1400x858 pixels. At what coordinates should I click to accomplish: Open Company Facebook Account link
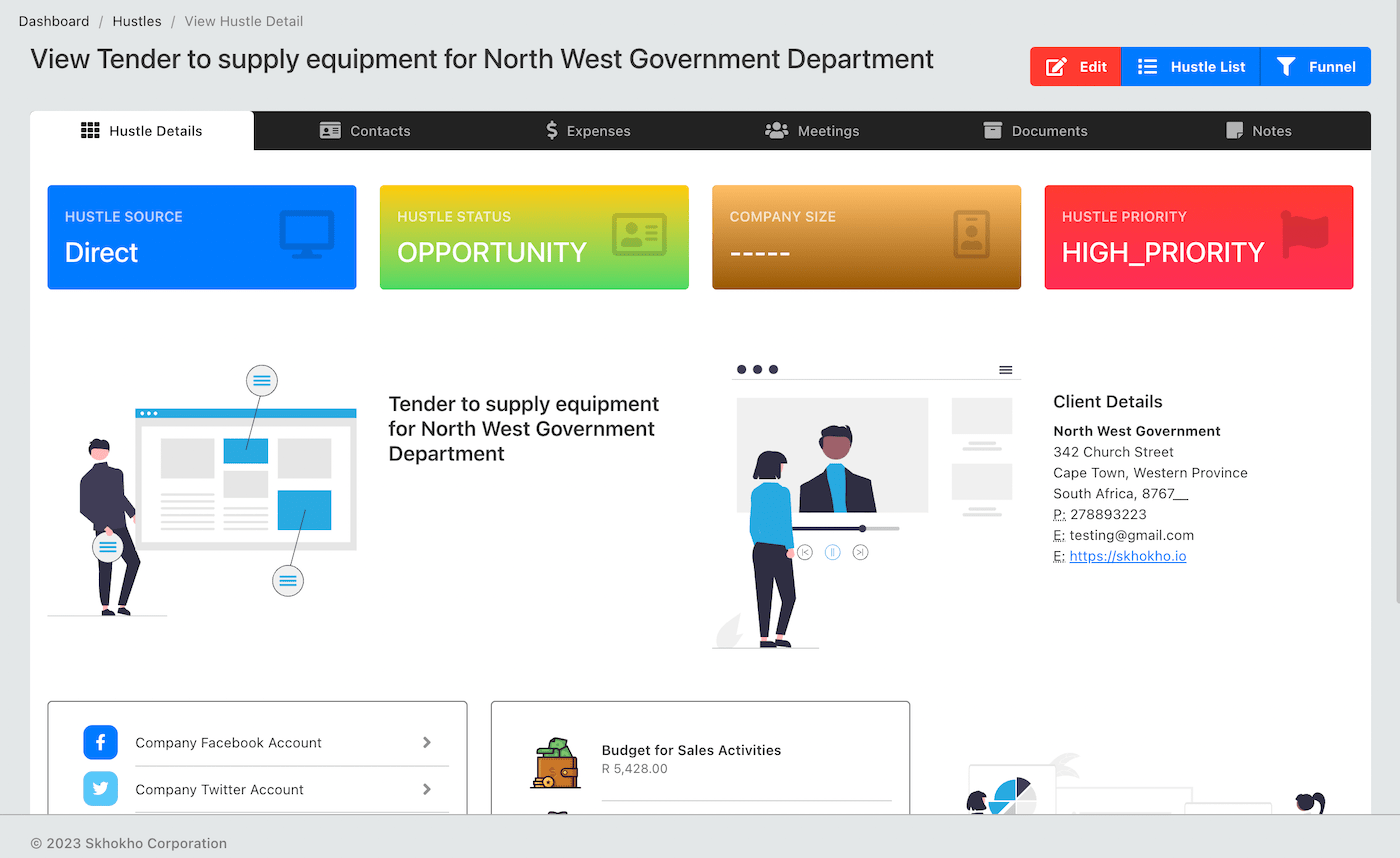tap(228, 743)
